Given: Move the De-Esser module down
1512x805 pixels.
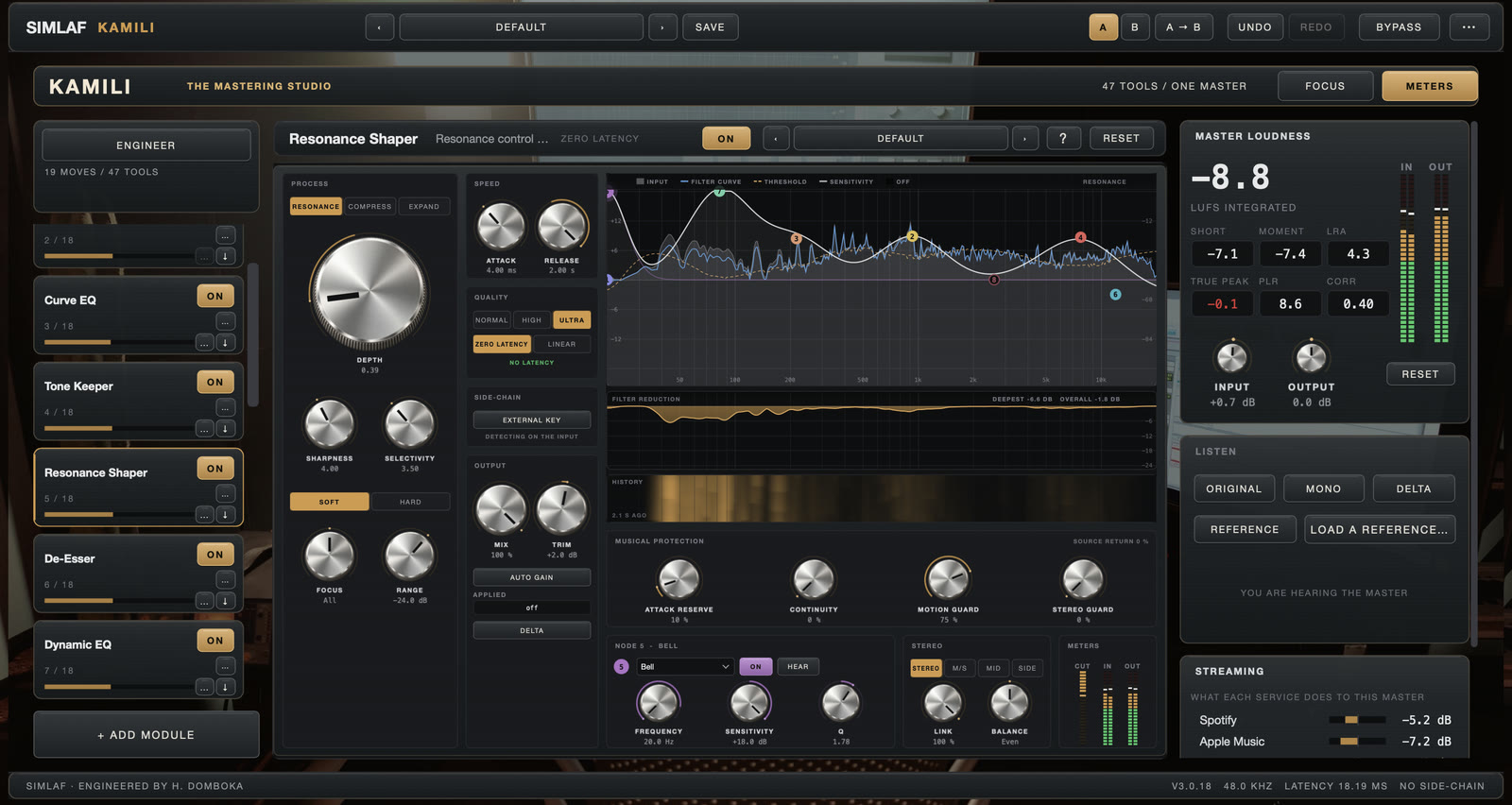Looking at the screenshot, I should [x=225, y=601].
